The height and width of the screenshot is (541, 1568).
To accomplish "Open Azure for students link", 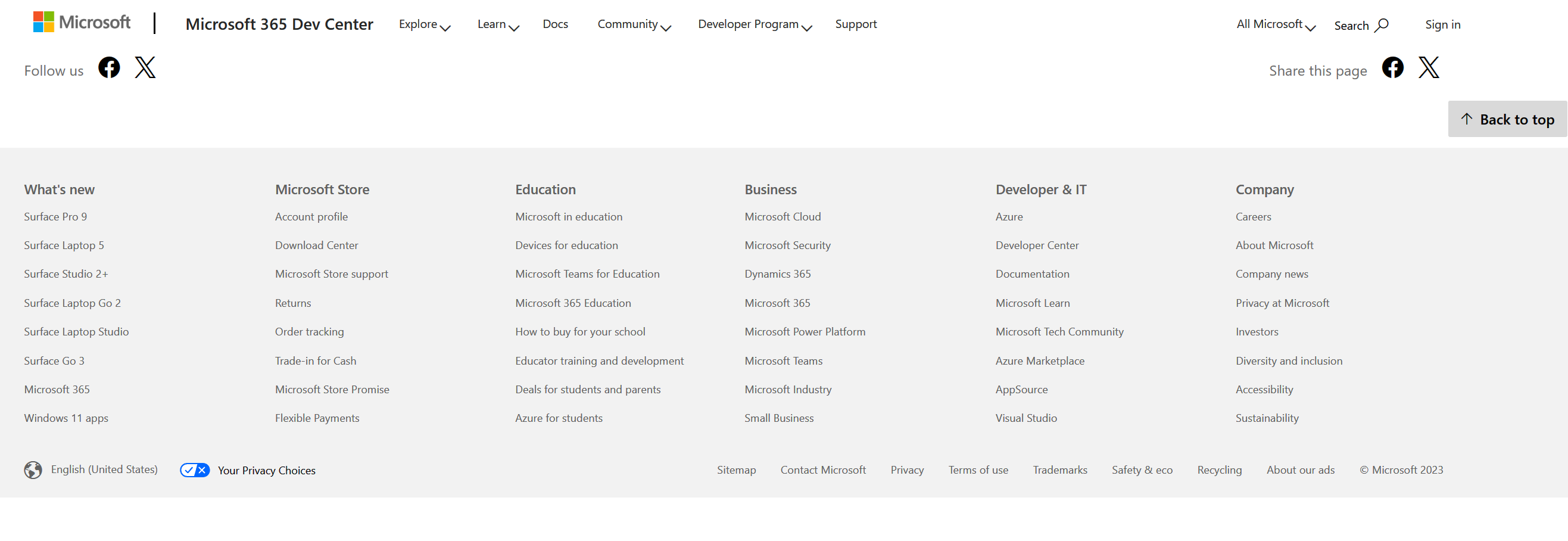I will [x=558, y=418].
